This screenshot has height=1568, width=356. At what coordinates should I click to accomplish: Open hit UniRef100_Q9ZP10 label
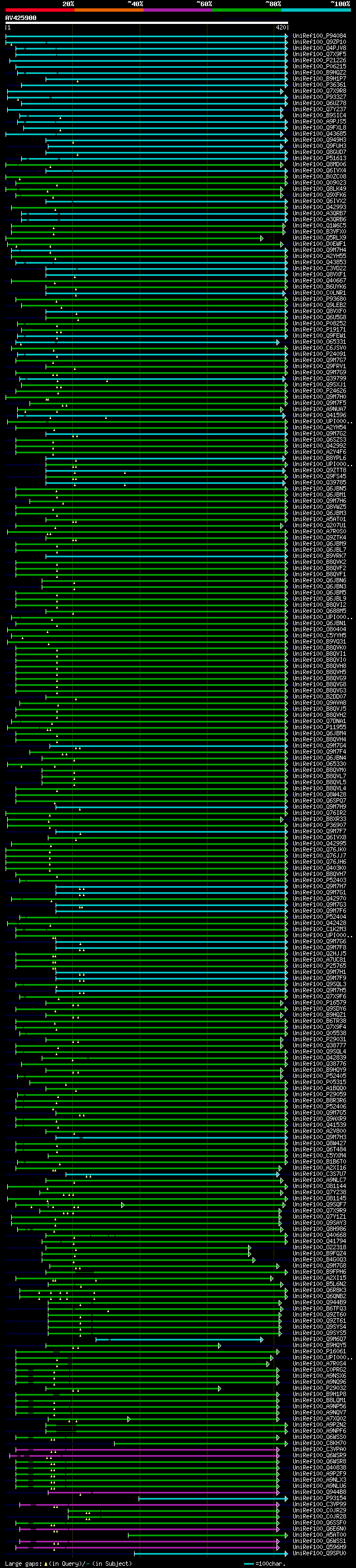(x=319, y=42)
